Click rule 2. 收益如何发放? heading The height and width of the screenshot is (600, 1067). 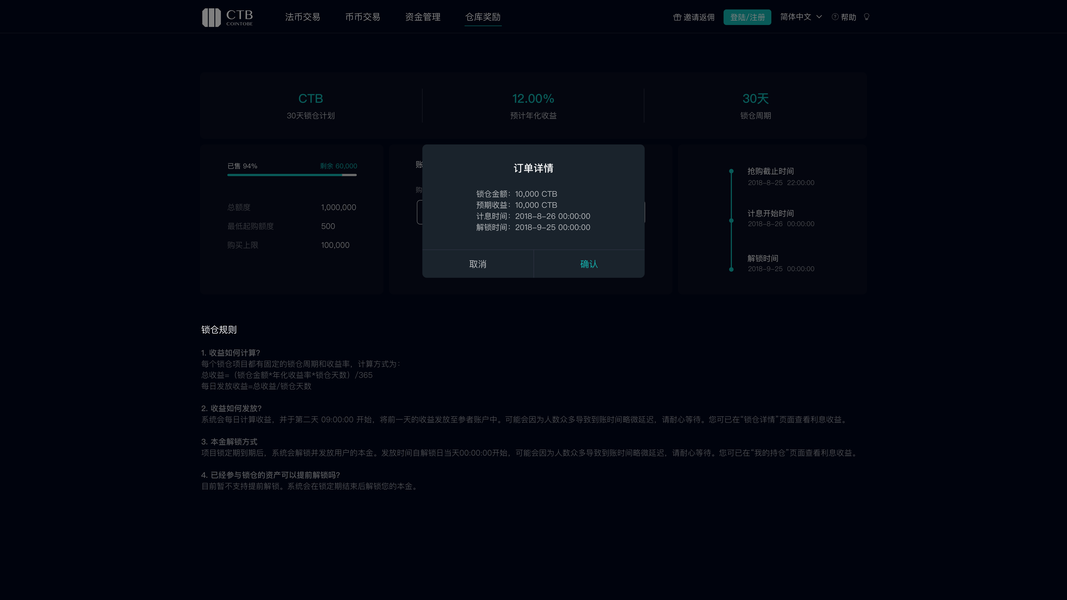pyautogui.click(x=231, y=408)
